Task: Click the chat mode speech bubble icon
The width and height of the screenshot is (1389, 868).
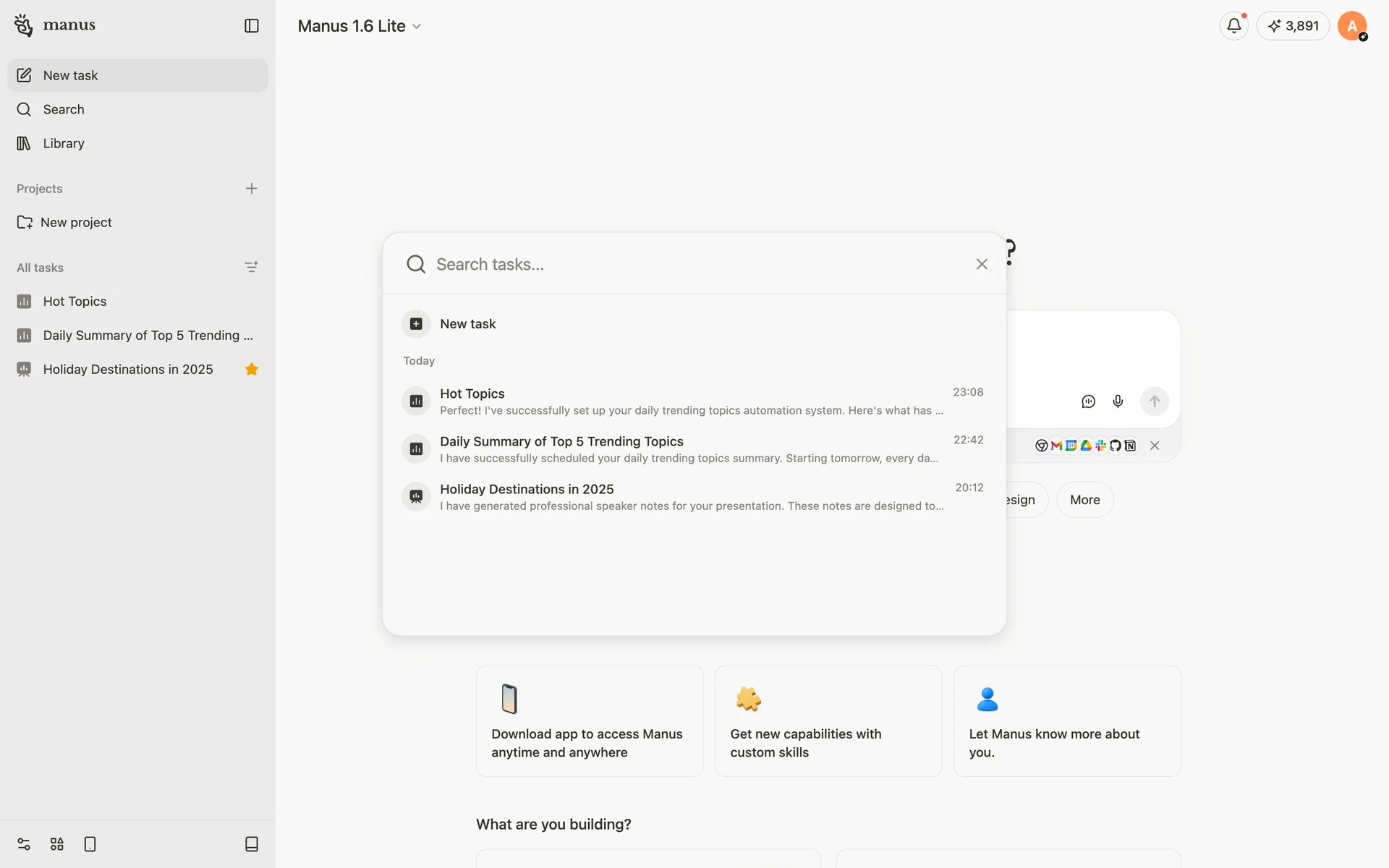Action: (1088, 401)
